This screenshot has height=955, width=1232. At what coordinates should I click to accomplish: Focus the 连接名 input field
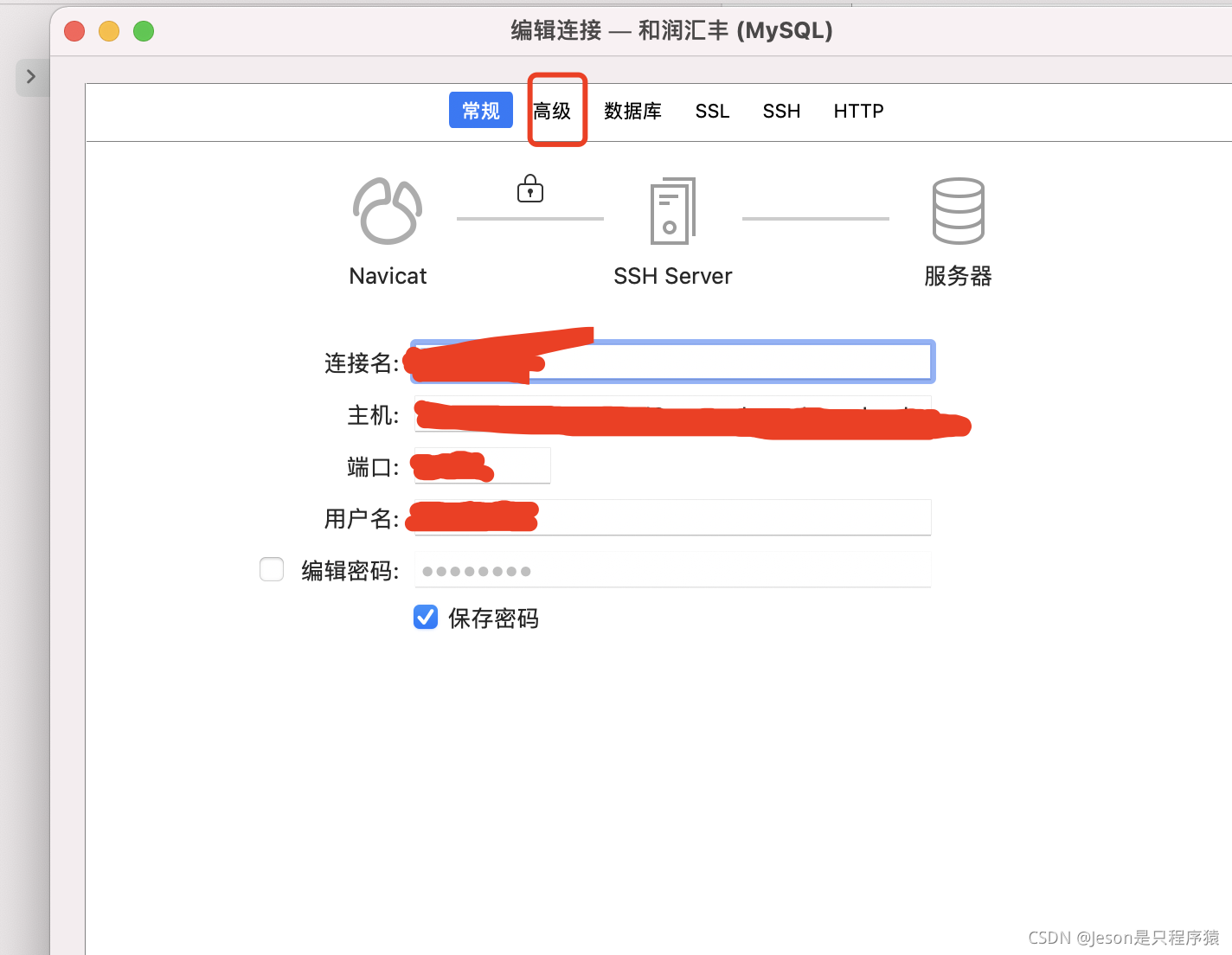(x=673, y=362)
